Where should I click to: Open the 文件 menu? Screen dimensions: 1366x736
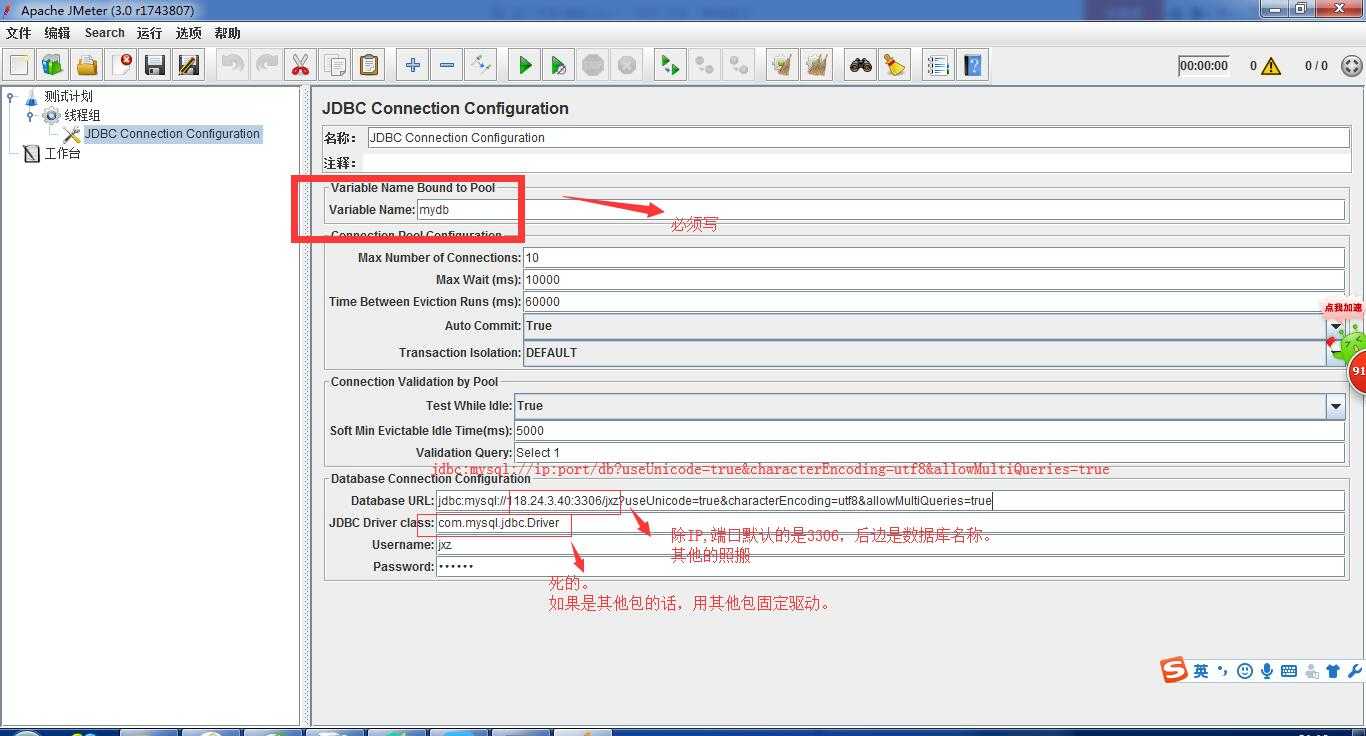click(19, 33)
